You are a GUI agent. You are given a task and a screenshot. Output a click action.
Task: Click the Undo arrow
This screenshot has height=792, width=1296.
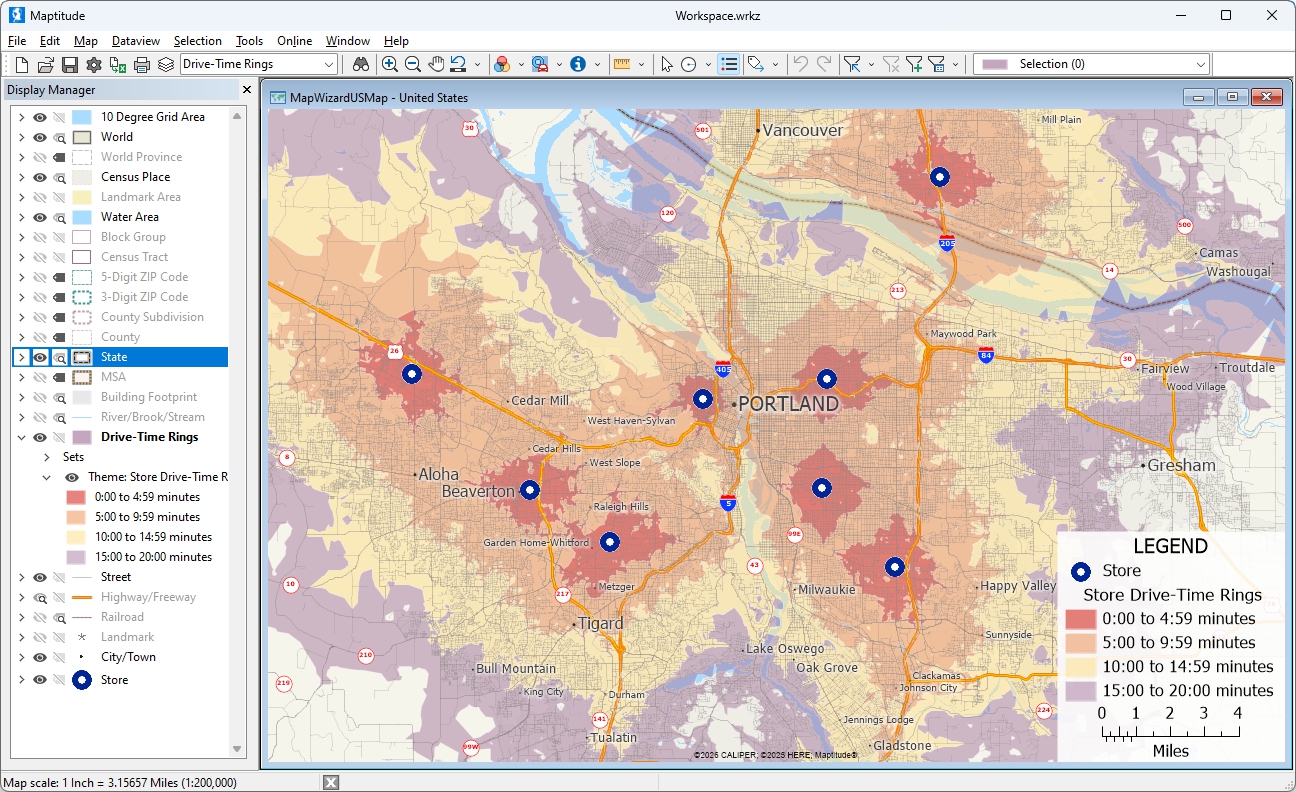pos(800,64)
